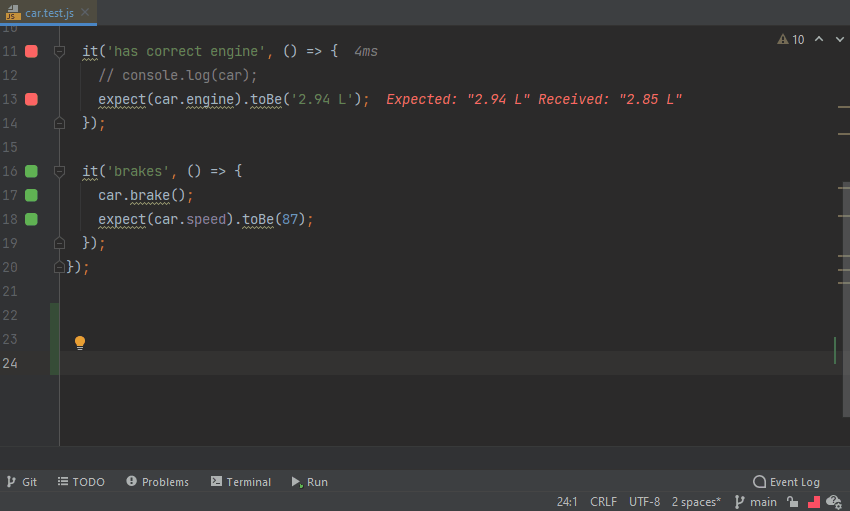850x511 pixels.
Task: Click the green passed marker on line 16
Action: click(x=31, y=171)
